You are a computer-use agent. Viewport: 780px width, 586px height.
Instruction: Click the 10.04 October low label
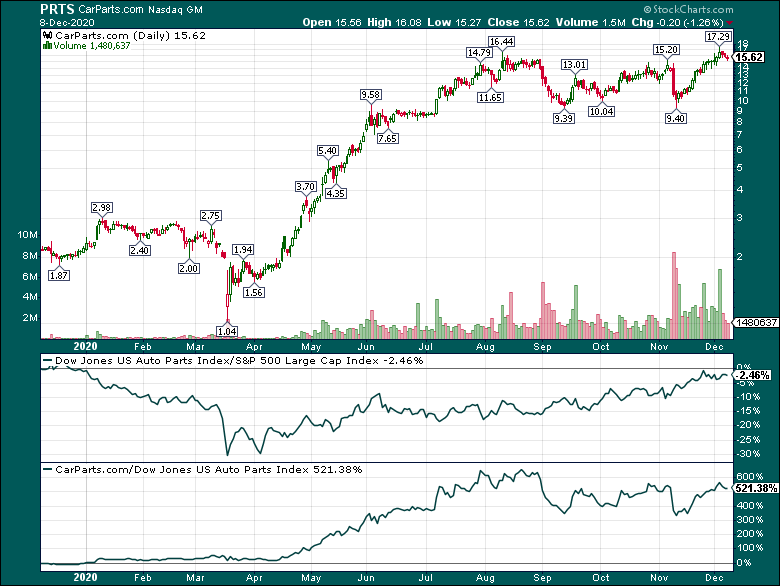click(x=601, y=111)
